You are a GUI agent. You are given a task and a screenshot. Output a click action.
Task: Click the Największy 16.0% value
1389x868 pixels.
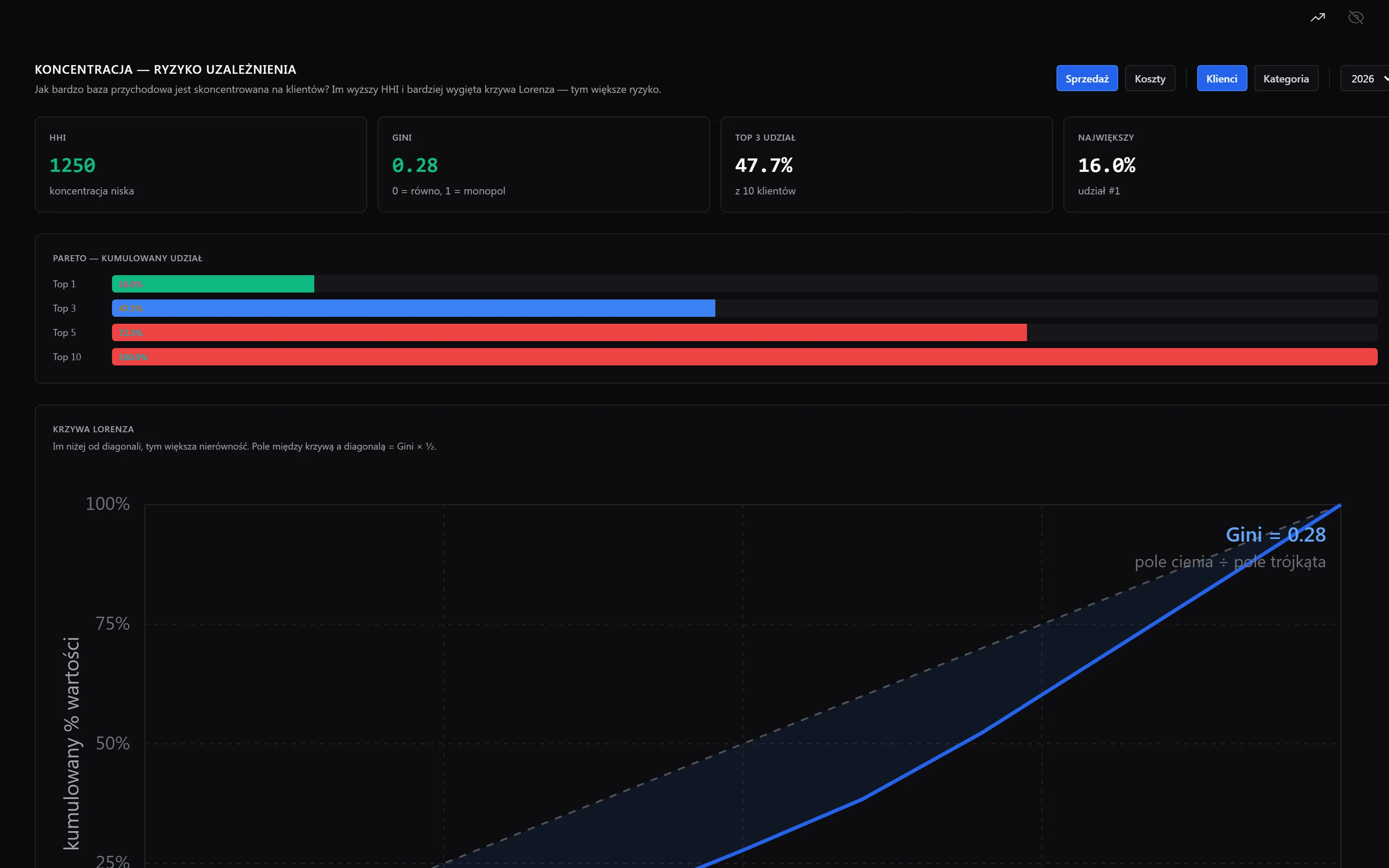1106,165
